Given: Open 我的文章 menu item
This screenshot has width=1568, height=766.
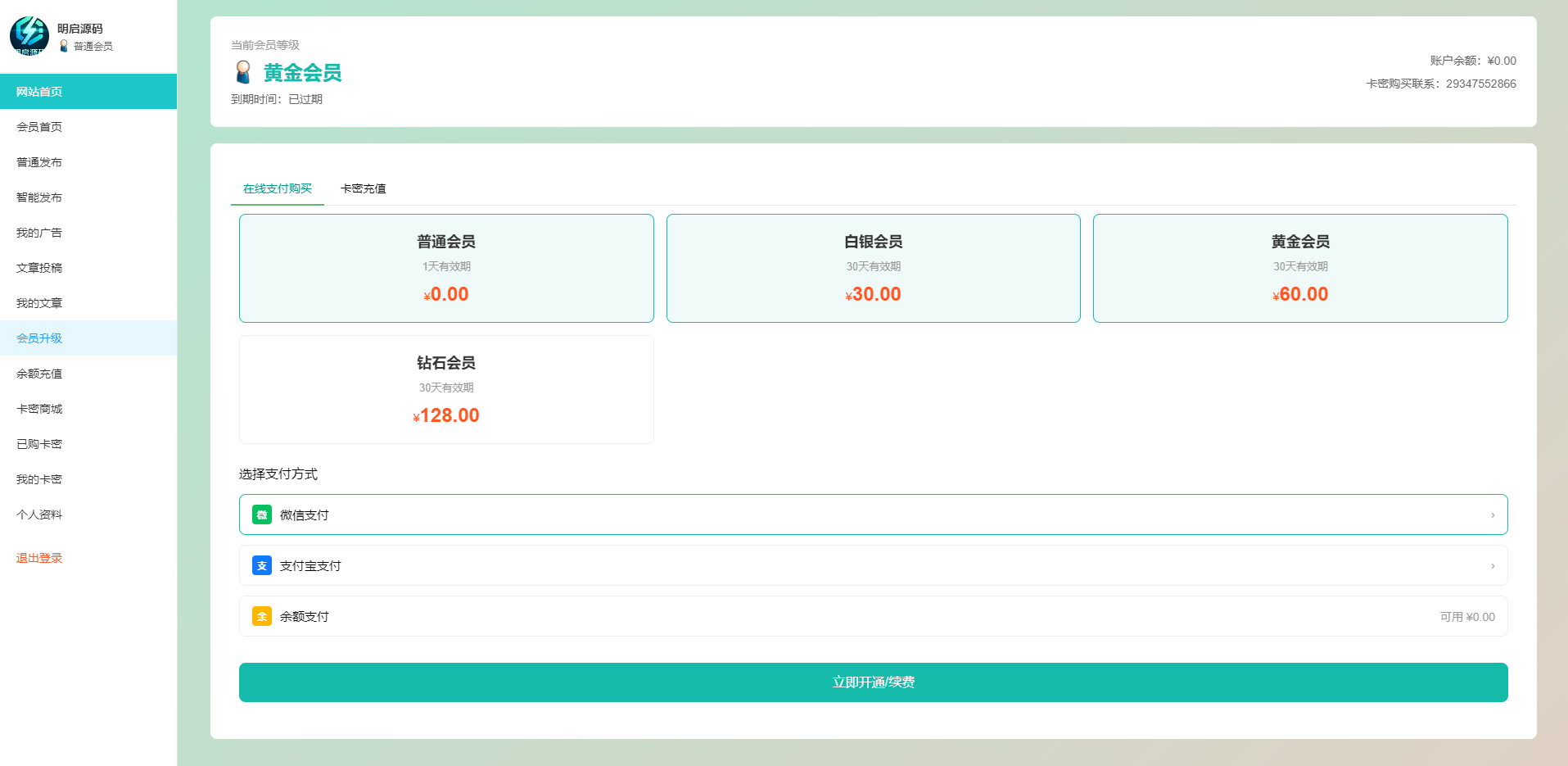Looking at the screenshot, I should click(88, 303).
